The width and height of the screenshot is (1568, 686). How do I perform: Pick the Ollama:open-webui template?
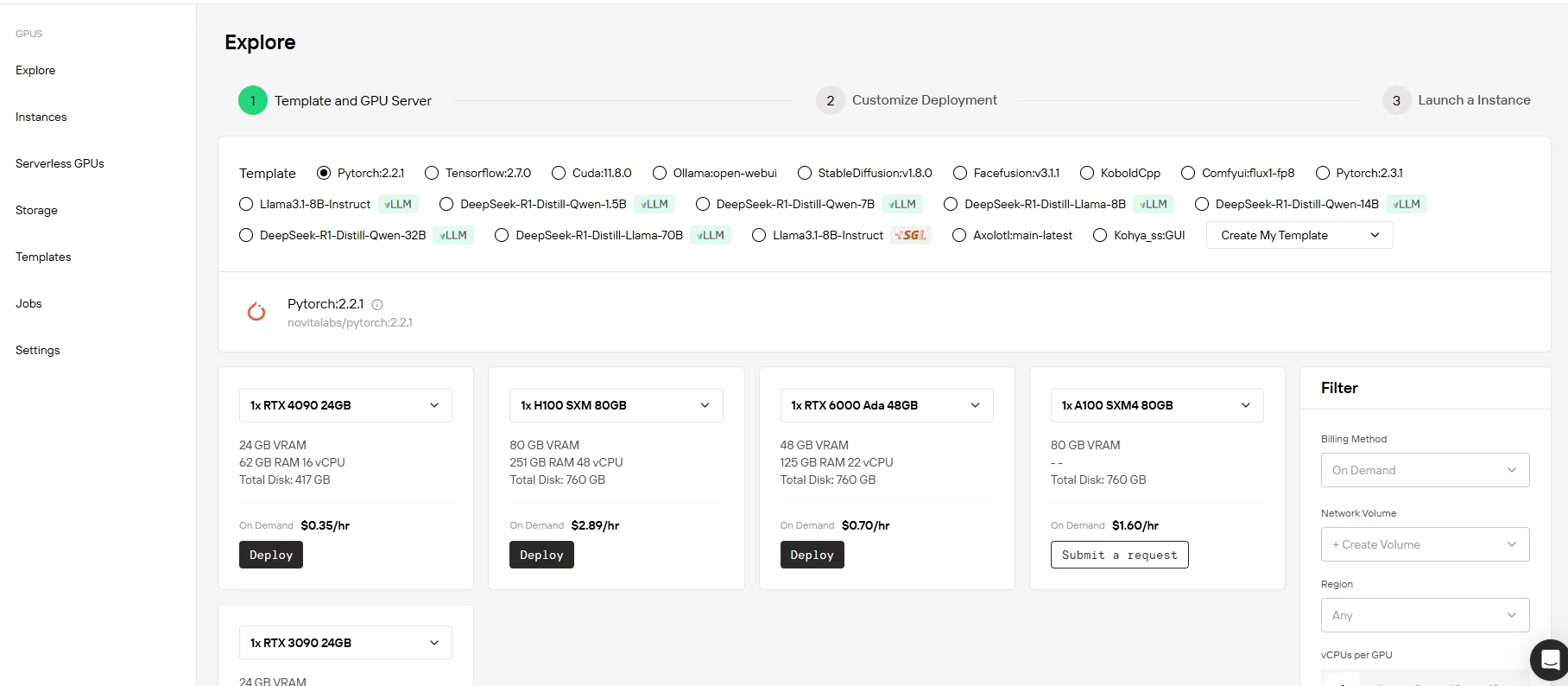(660, 173)
